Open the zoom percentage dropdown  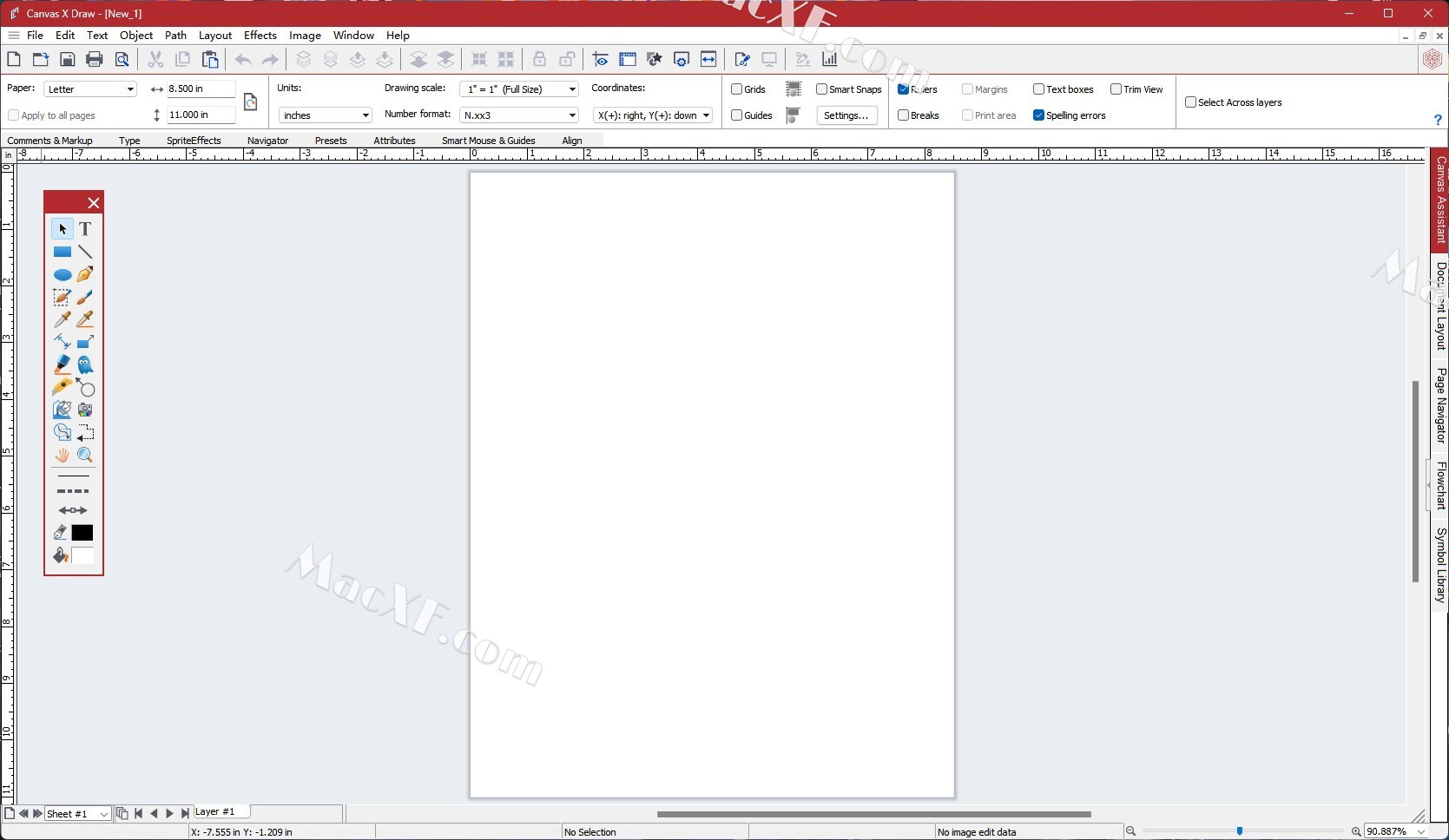1396,831
